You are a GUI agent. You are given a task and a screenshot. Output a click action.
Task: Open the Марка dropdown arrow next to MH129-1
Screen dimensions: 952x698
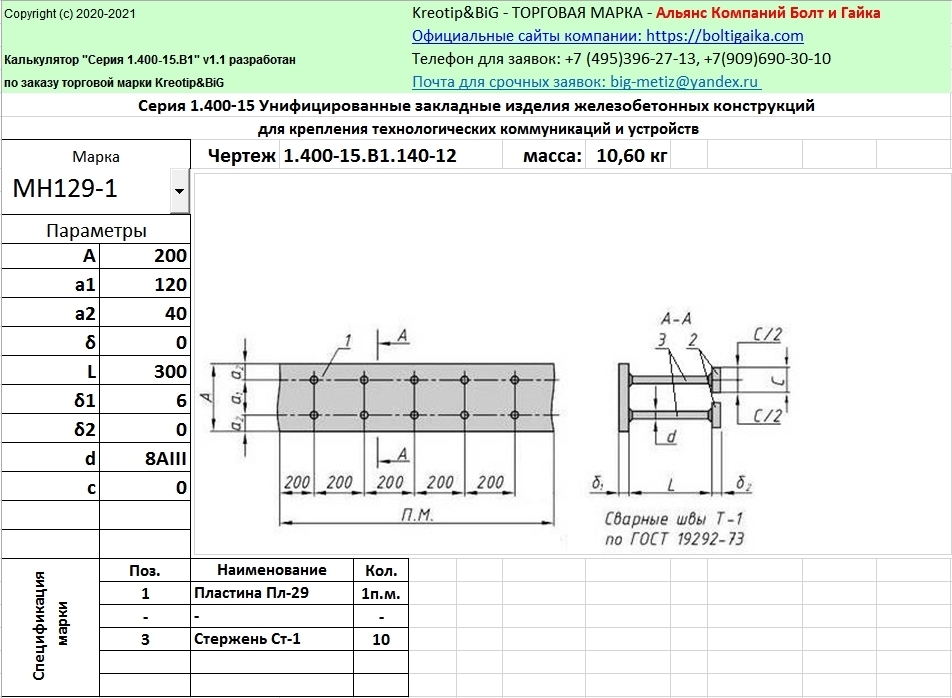click(179, 190)
